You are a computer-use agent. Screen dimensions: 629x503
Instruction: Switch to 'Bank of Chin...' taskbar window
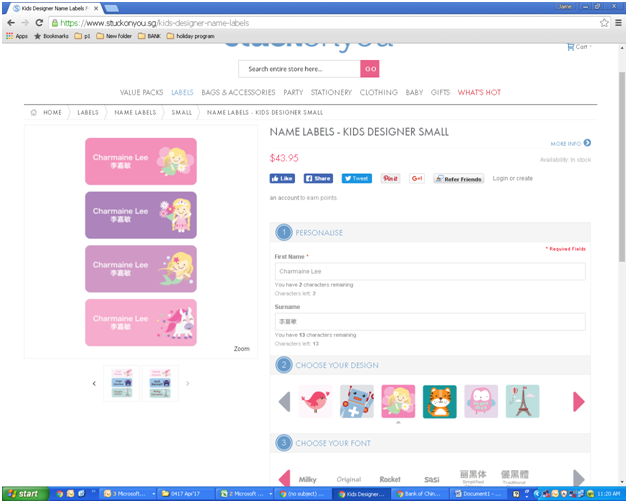[419, 494]
